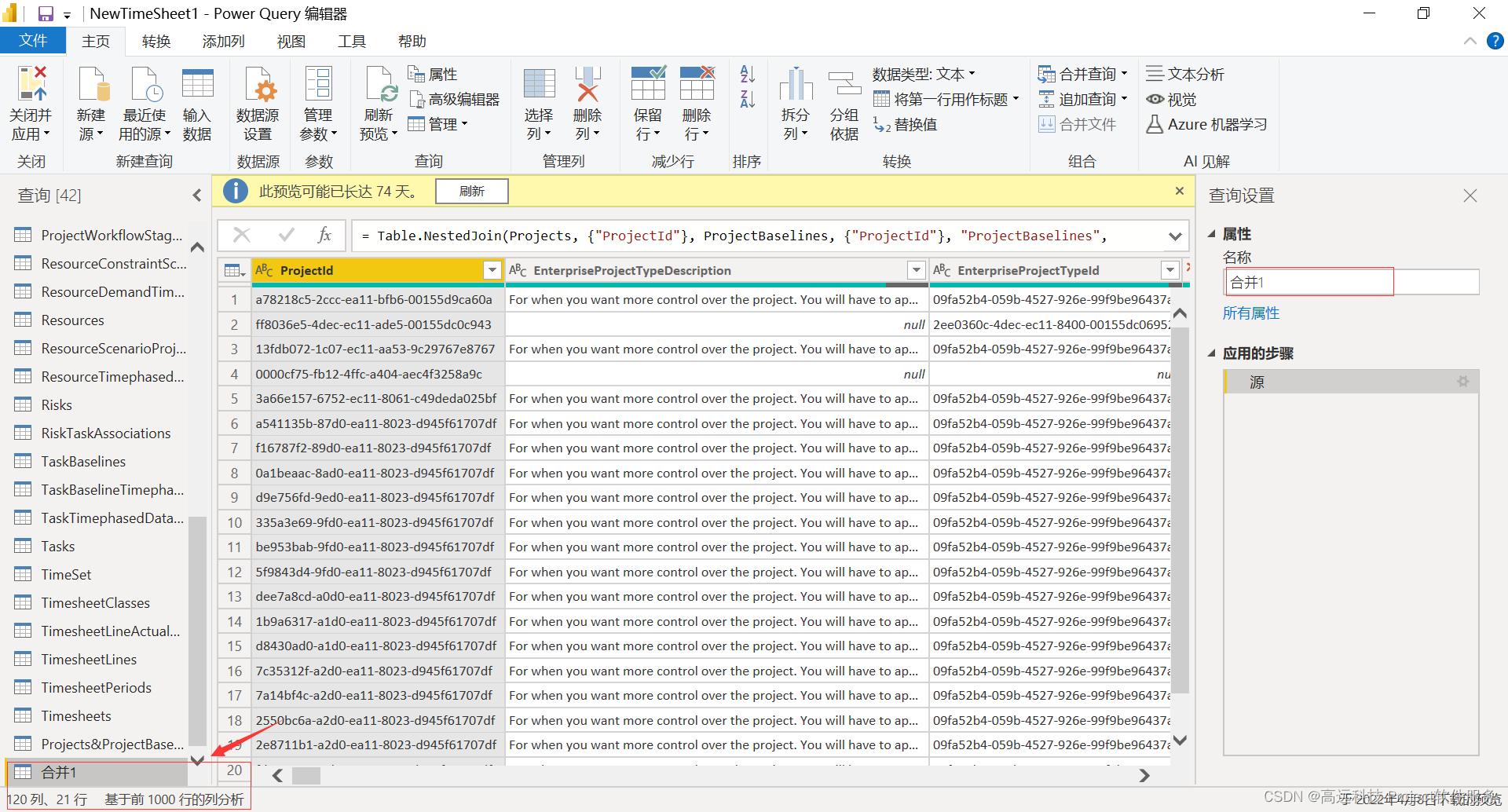Switch to the Transform (转换) tab
The image size is (1508, 812).
click(x=156, y=41)
